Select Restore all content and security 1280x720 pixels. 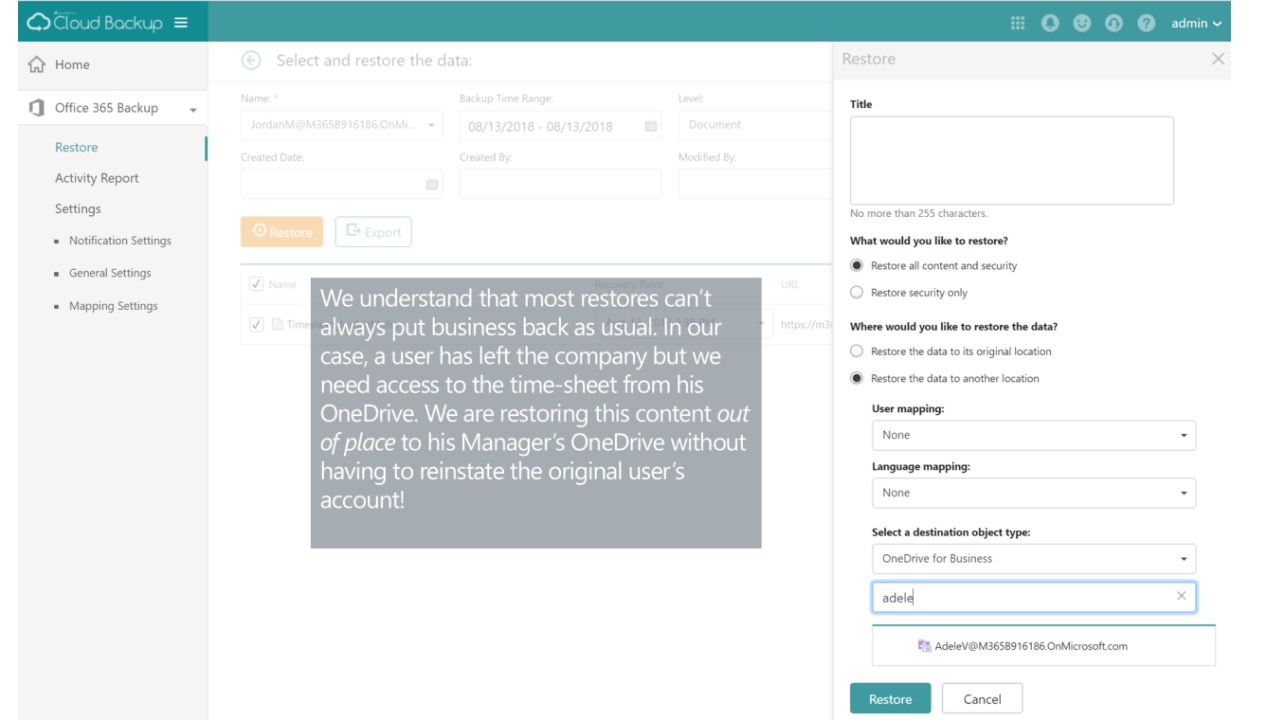(856, 266)
